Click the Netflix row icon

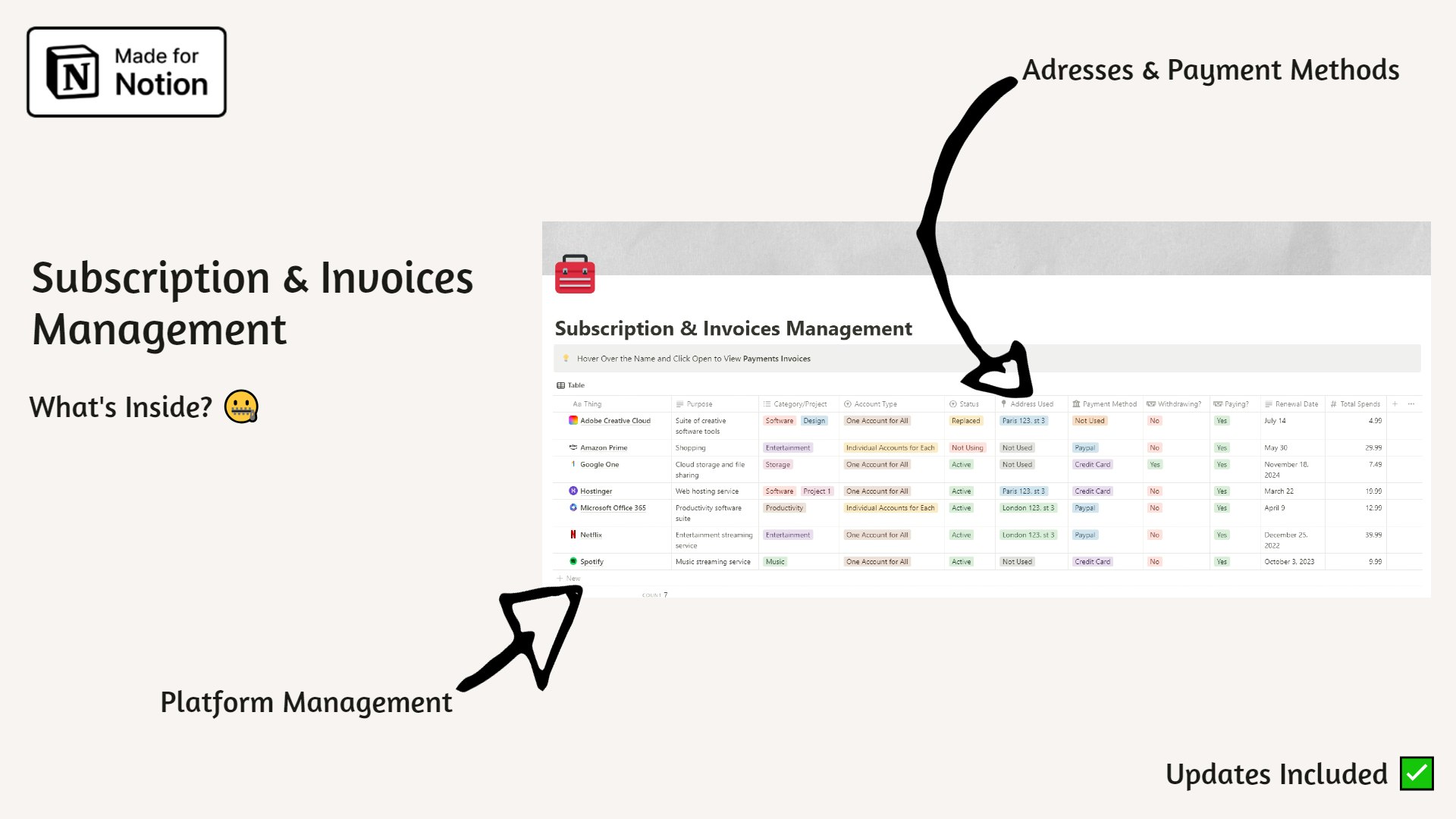tap(573, 535)
